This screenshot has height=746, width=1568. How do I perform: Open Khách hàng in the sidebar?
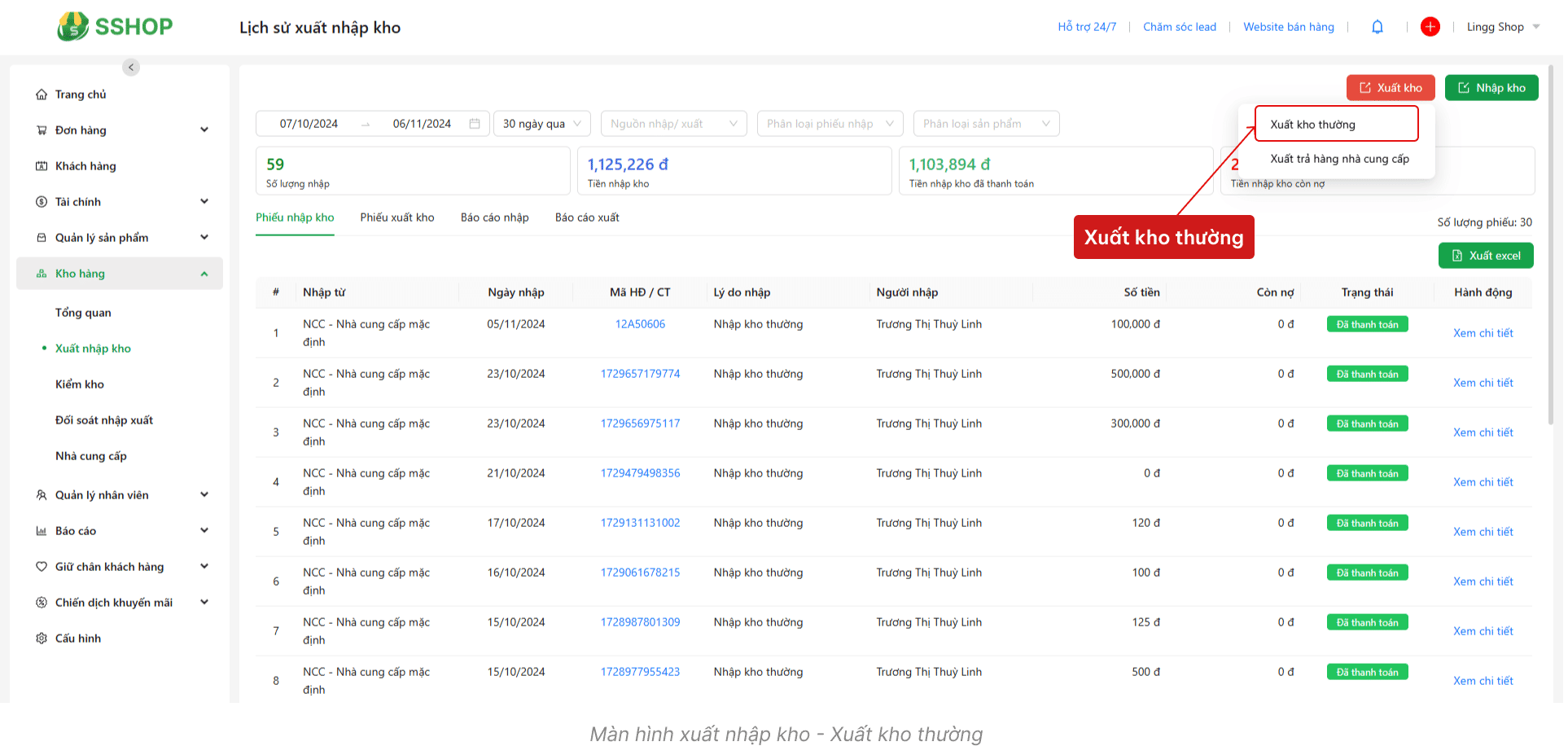(x=85, y=166)
